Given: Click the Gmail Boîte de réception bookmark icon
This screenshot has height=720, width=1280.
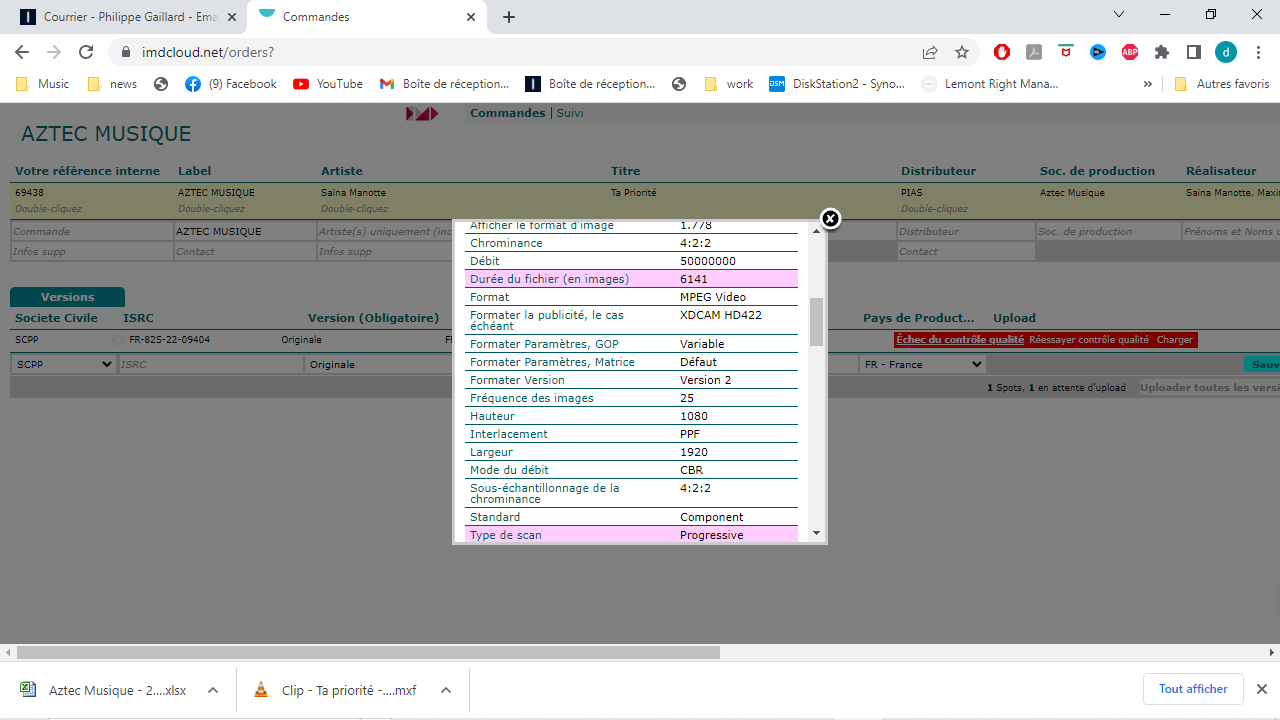Looking at the screenshot, I should click(387, 84).
